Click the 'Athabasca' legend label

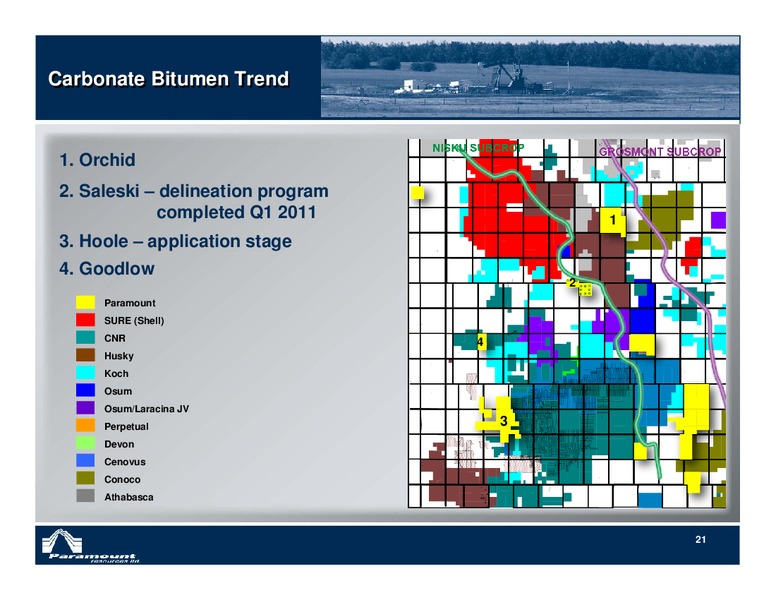click(129, 497)
